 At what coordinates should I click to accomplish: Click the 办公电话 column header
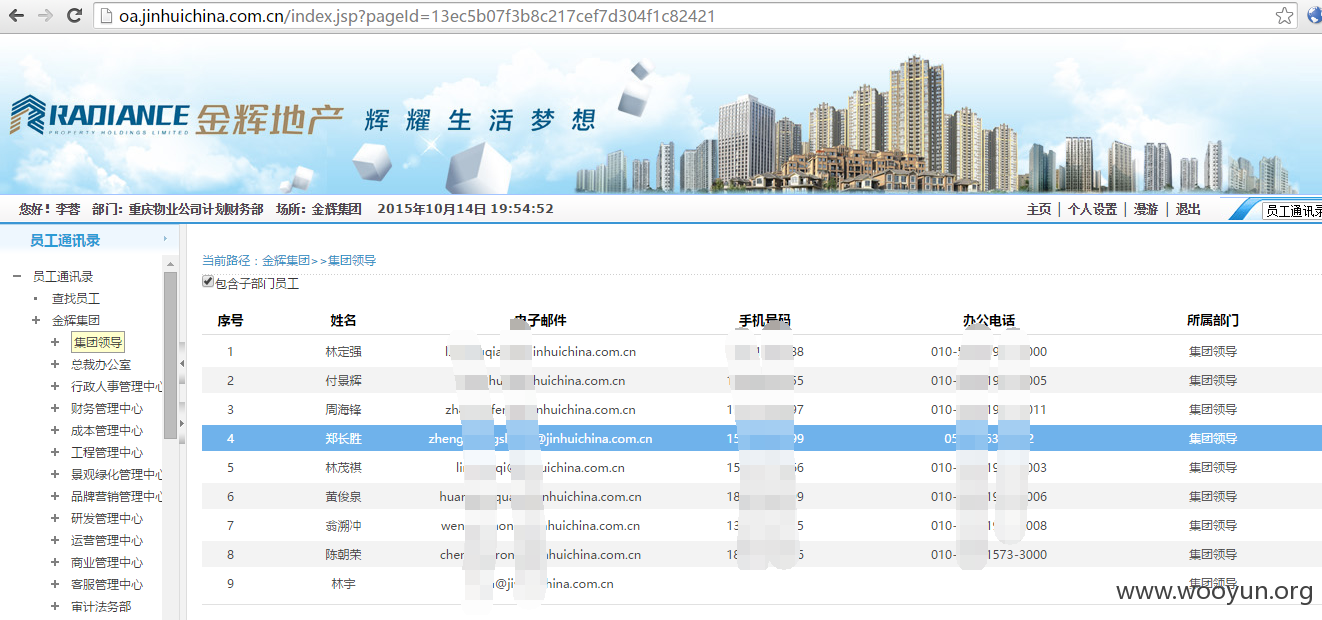[989, 320]
